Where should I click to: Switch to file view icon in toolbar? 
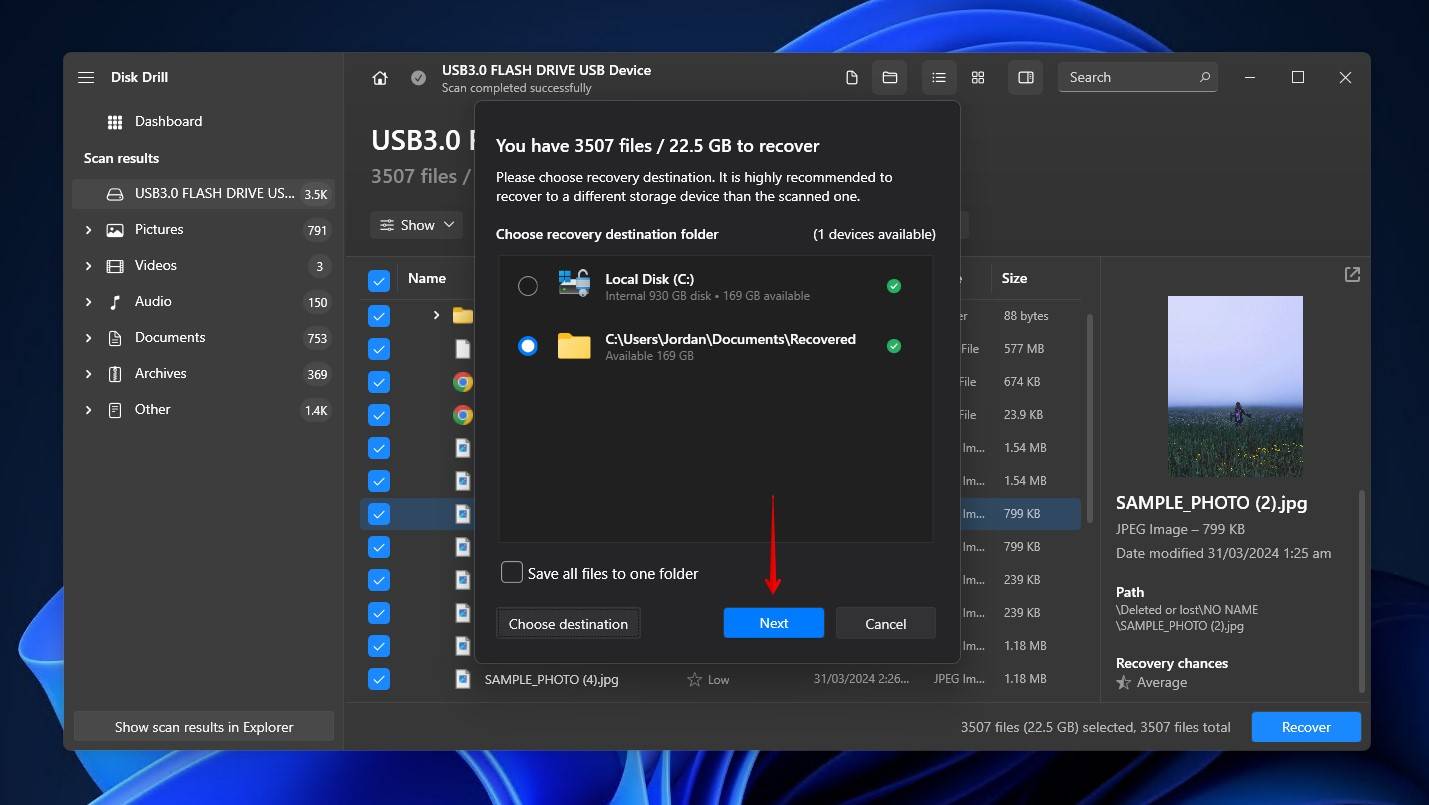(x=852, y=77)
